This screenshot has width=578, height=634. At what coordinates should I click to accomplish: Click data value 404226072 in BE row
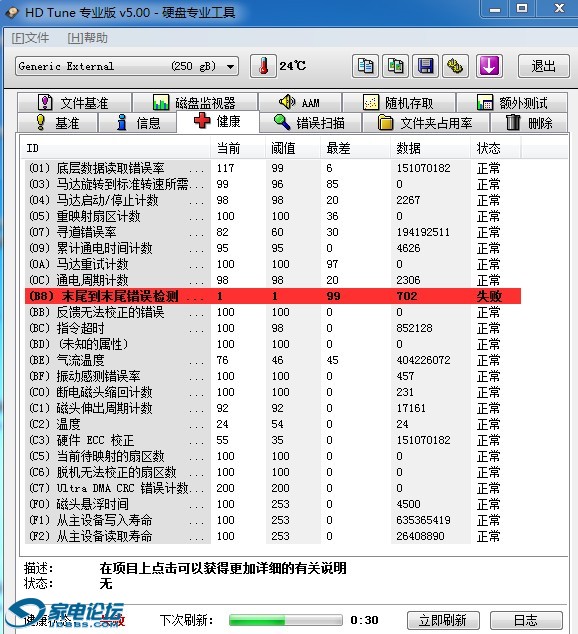423,360
